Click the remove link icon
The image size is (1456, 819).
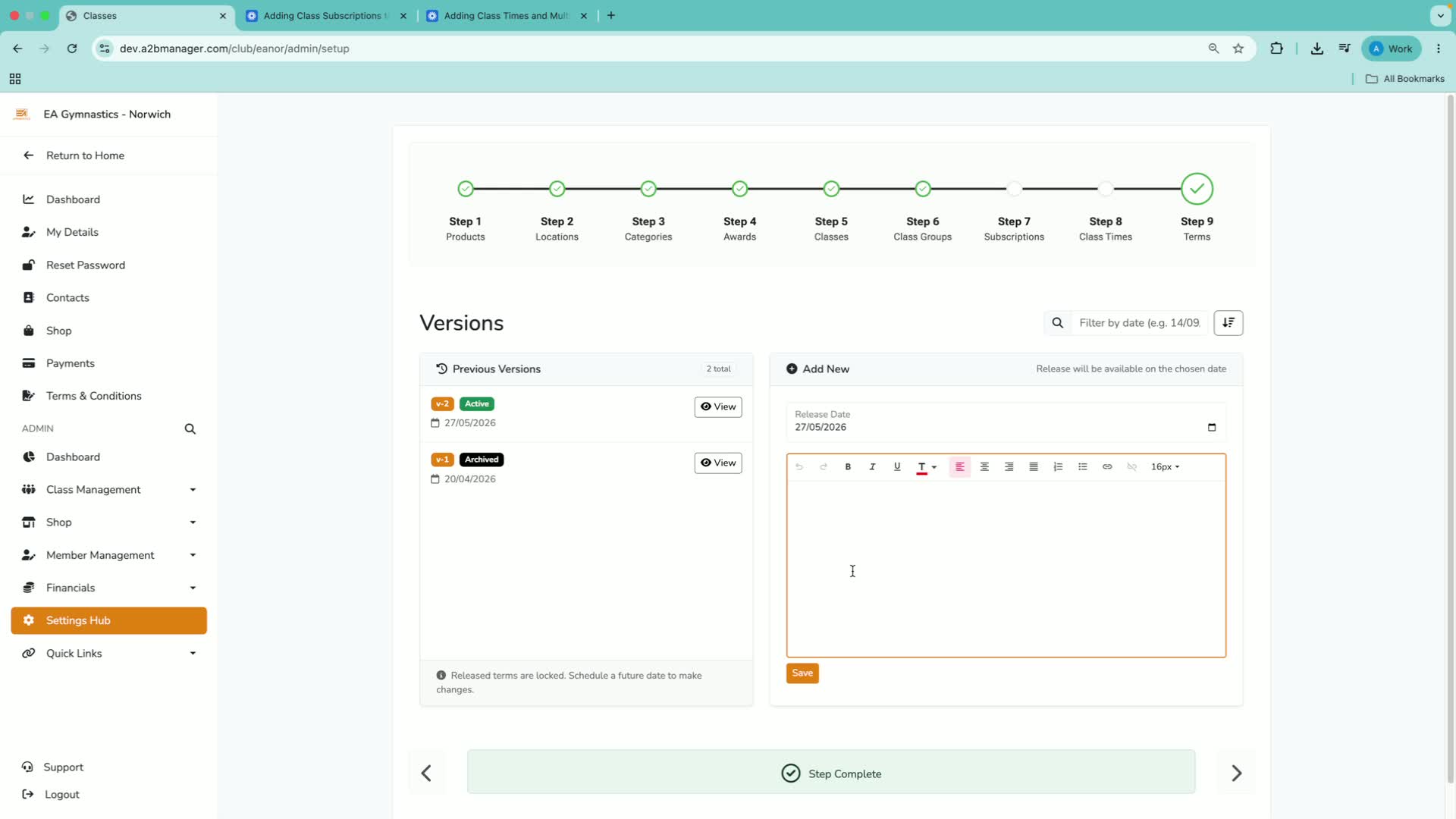point(1132,466)
